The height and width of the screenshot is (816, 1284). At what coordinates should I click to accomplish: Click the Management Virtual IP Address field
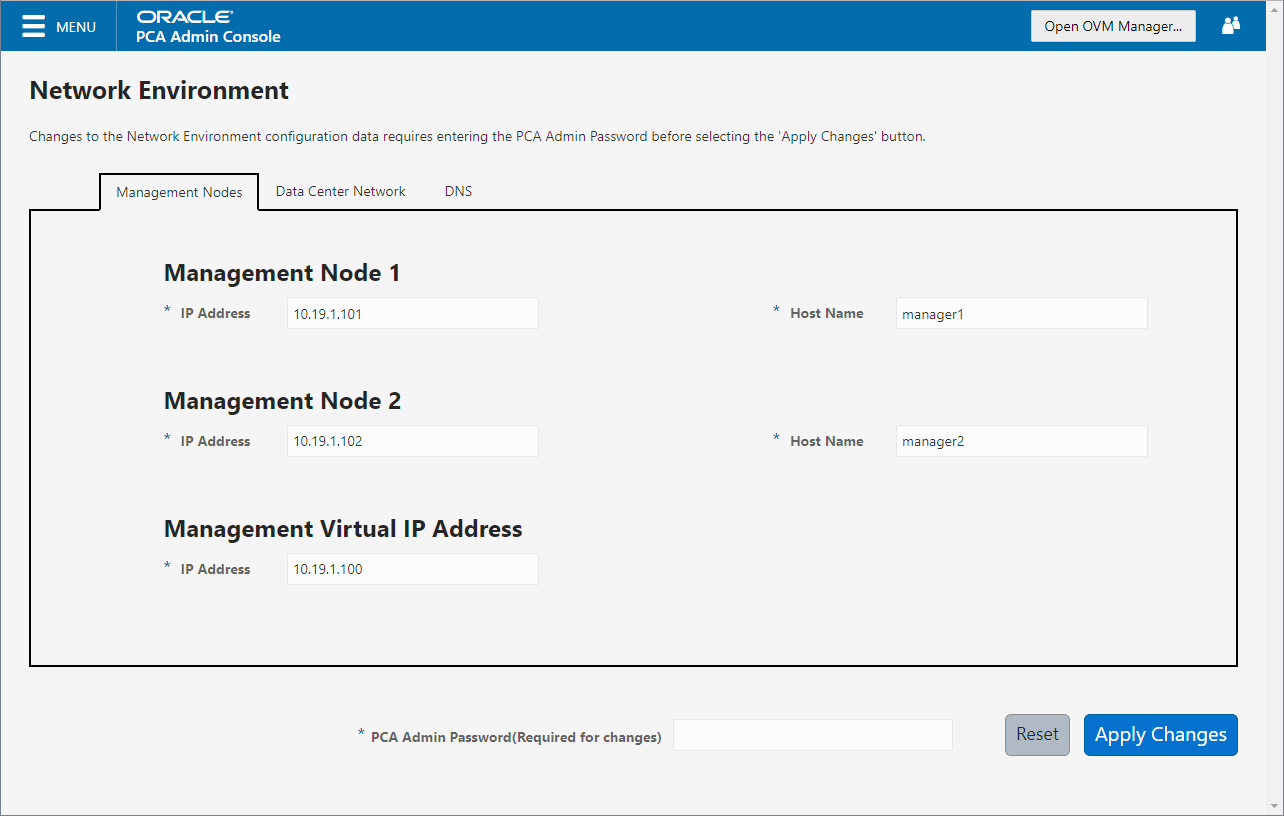(412, 568)
